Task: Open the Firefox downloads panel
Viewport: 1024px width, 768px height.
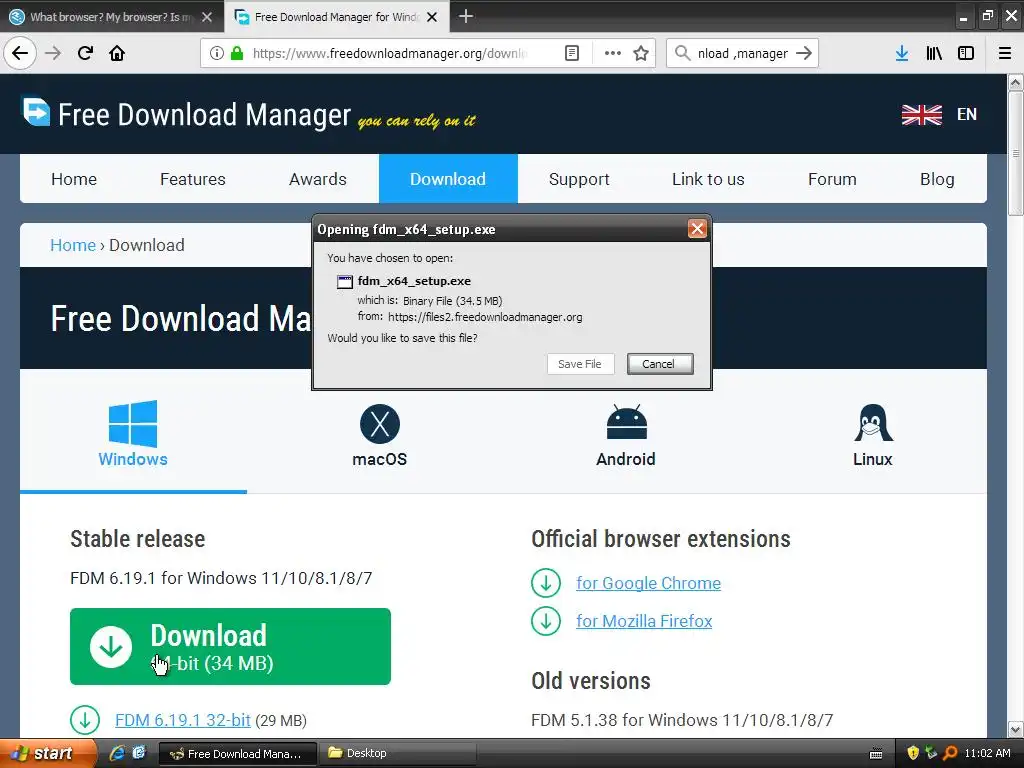Action: tap(902, 54)
